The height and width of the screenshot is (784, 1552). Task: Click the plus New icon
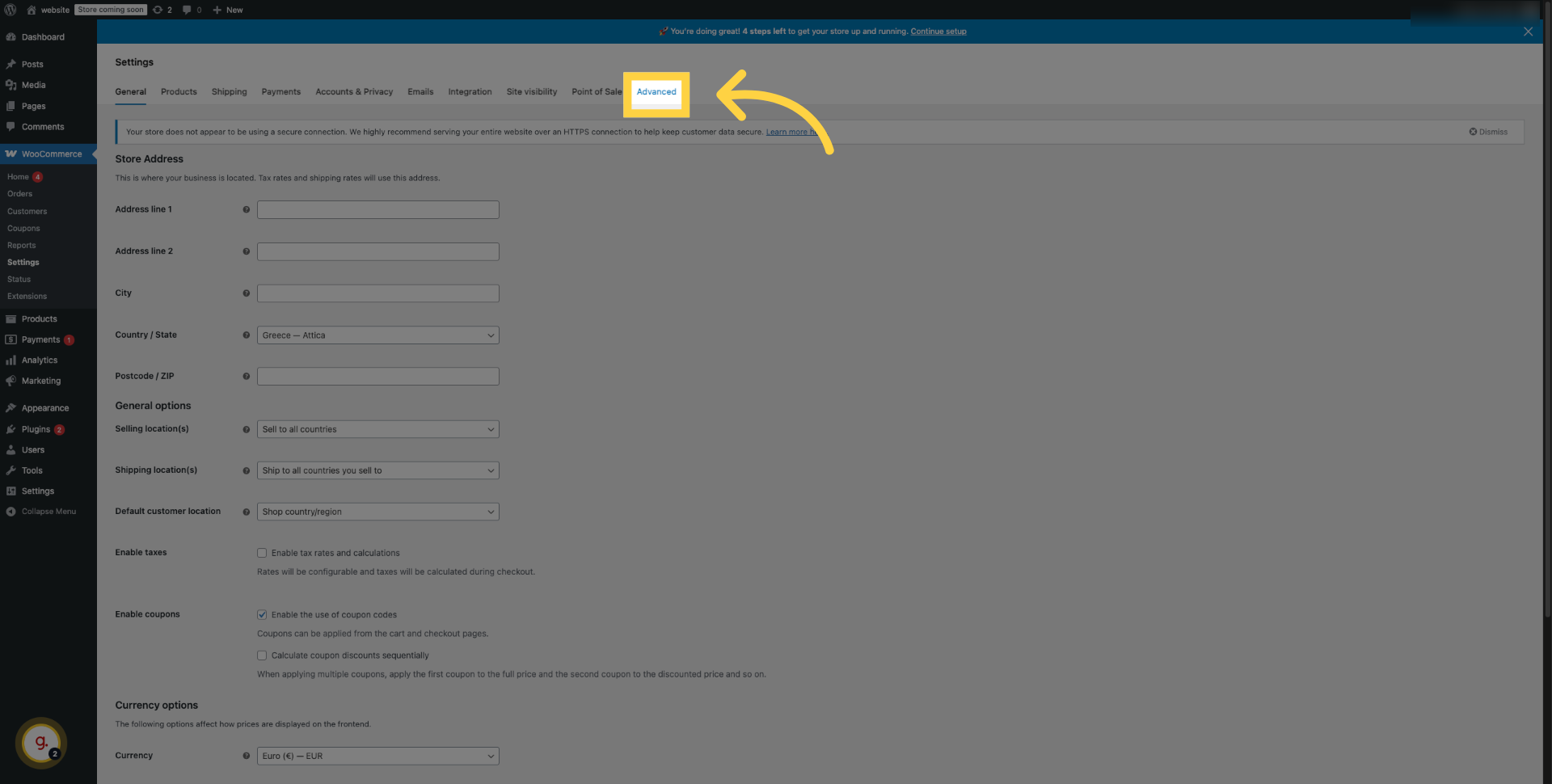217,10
